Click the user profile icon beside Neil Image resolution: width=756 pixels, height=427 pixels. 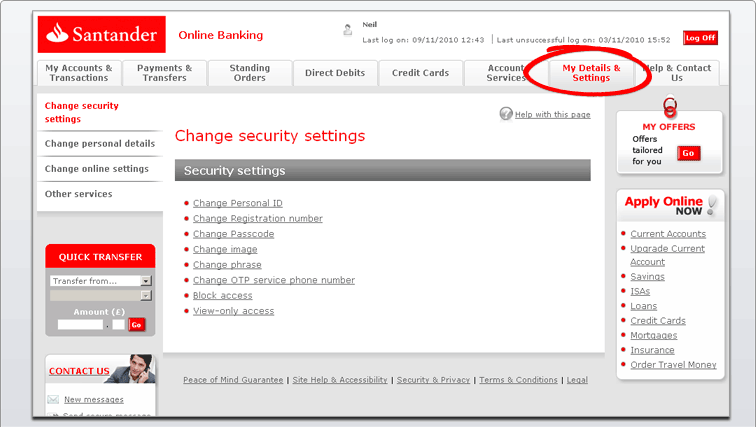[347, 30]
